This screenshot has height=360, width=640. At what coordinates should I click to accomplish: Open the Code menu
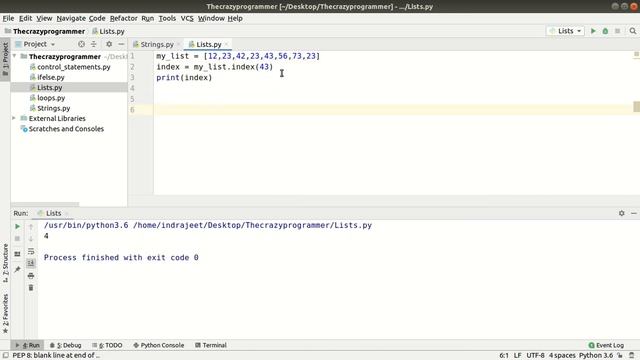pos(97,18)
